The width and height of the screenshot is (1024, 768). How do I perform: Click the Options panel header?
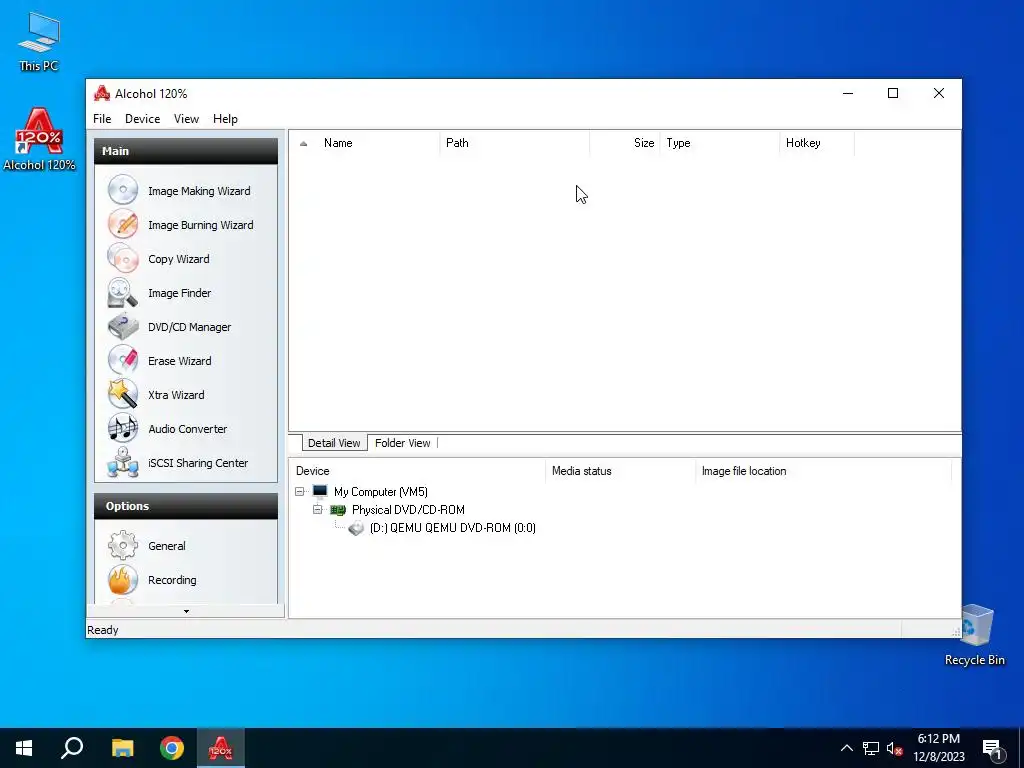pyautogui.click(x=186, y=506)
